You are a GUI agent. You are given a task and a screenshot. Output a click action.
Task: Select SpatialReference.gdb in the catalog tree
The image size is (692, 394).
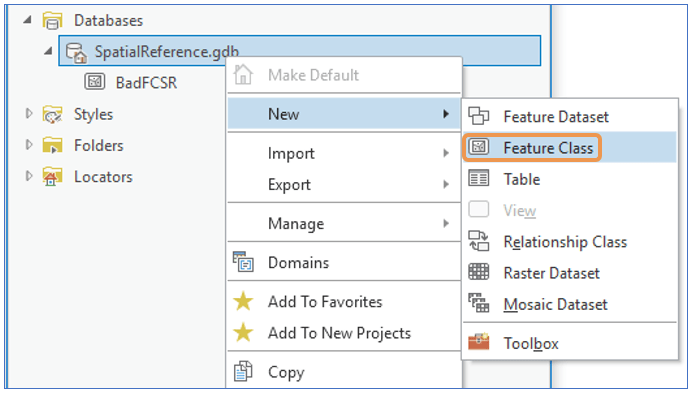coord(167,52)
